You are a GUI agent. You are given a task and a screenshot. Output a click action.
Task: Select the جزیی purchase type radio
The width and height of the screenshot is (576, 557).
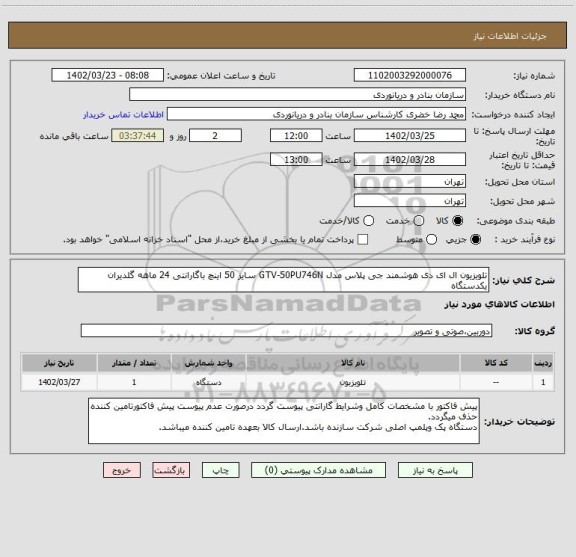[476, 240]
